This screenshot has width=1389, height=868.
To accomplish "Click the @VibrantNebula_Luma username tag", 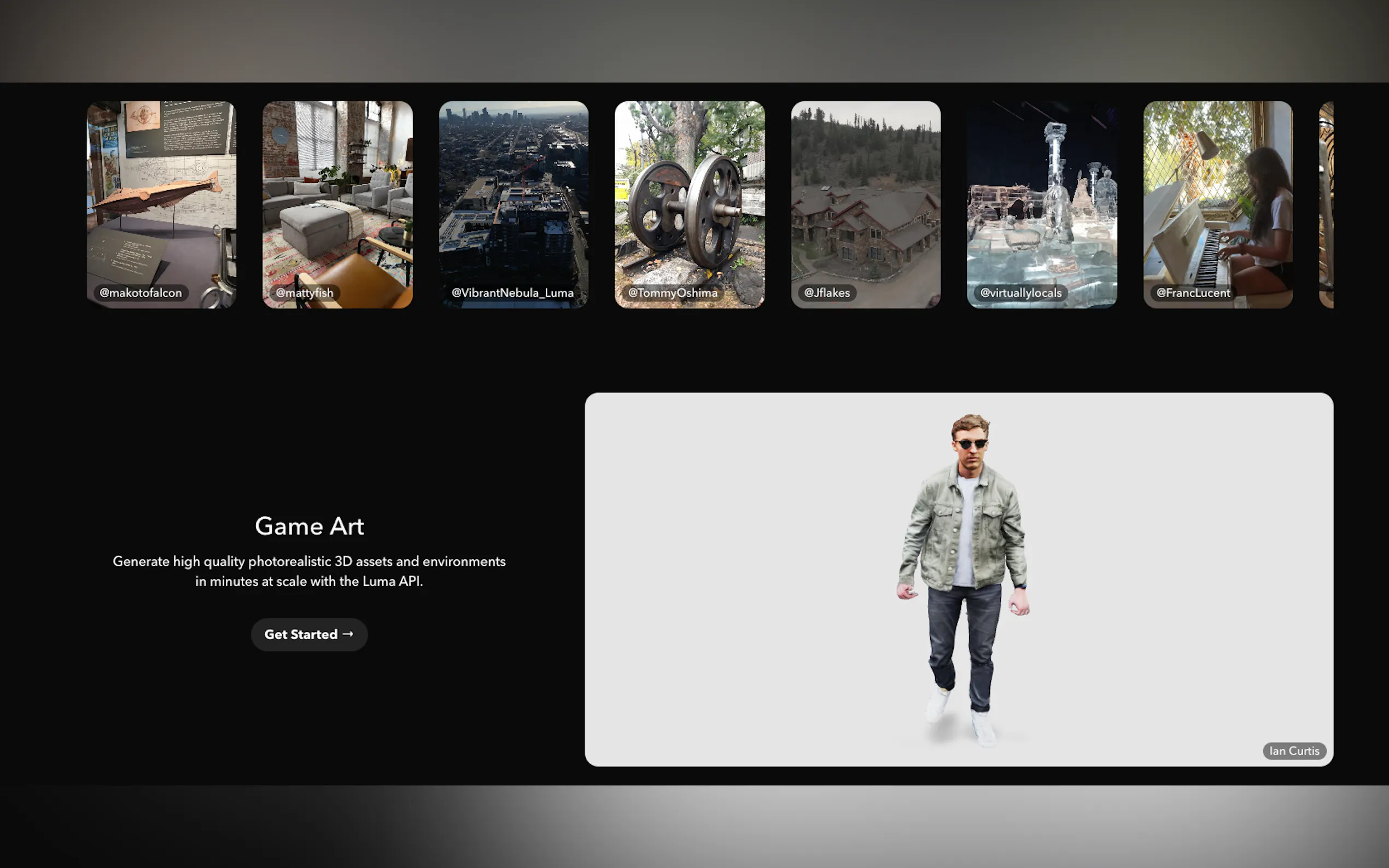I will 512,293.
